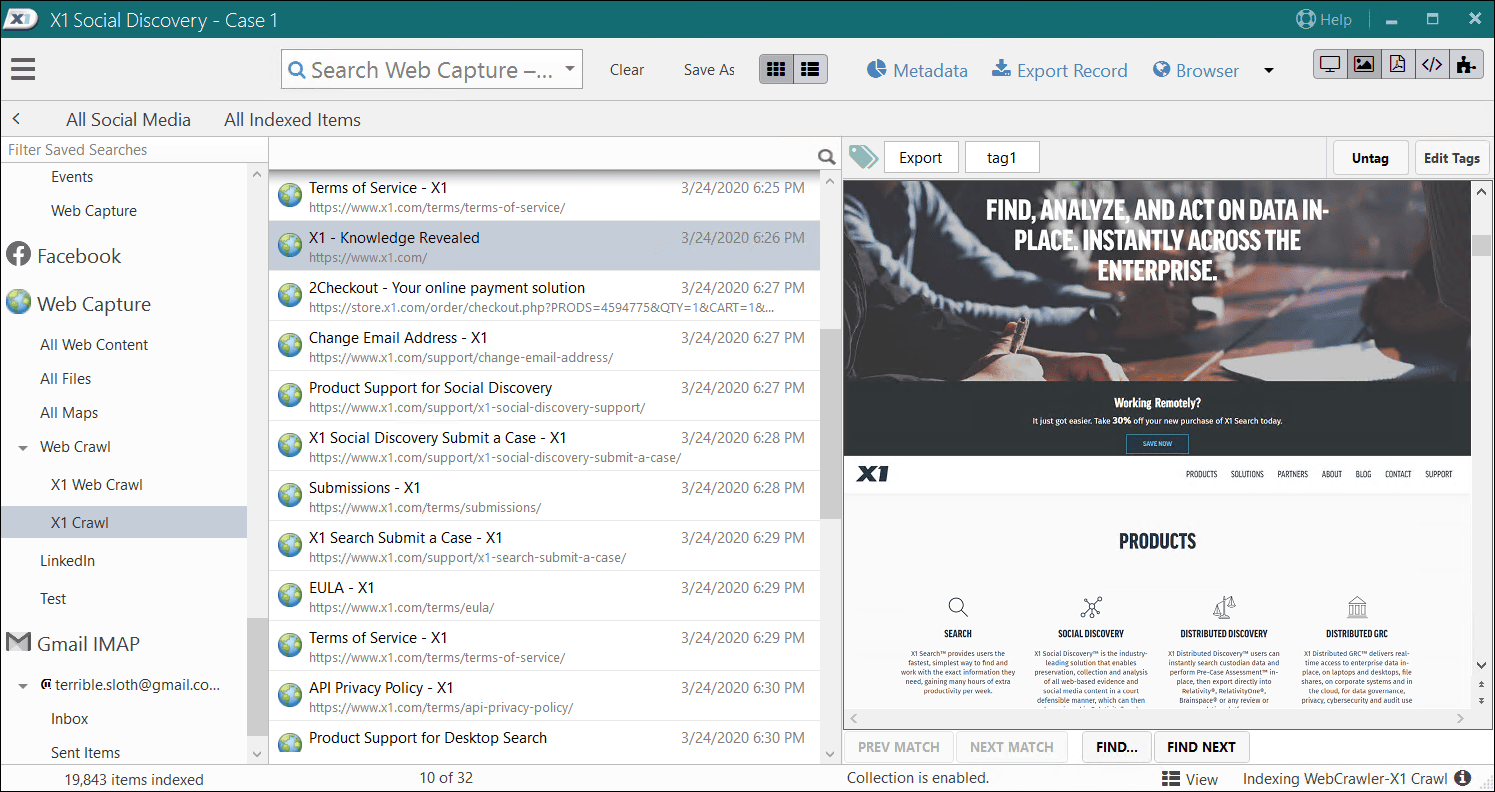Select LinkedIn in sidebar
The height and width of the screenshot is (792, 1495).
(67, 561)
